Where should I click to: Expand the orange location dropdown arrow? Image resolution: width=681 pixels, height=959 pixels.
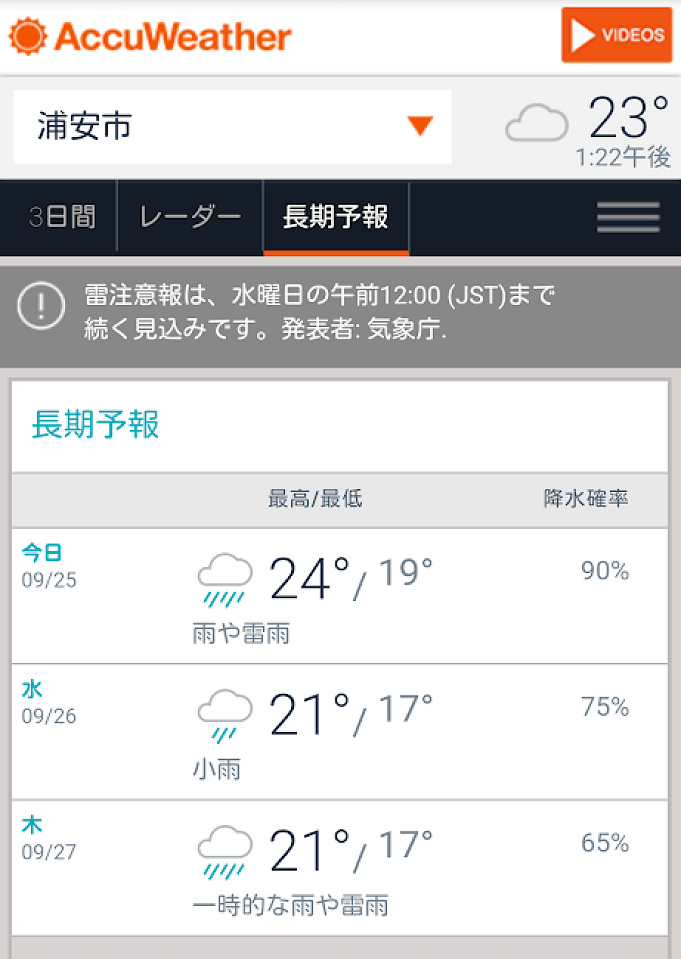[x=420, y=126]
